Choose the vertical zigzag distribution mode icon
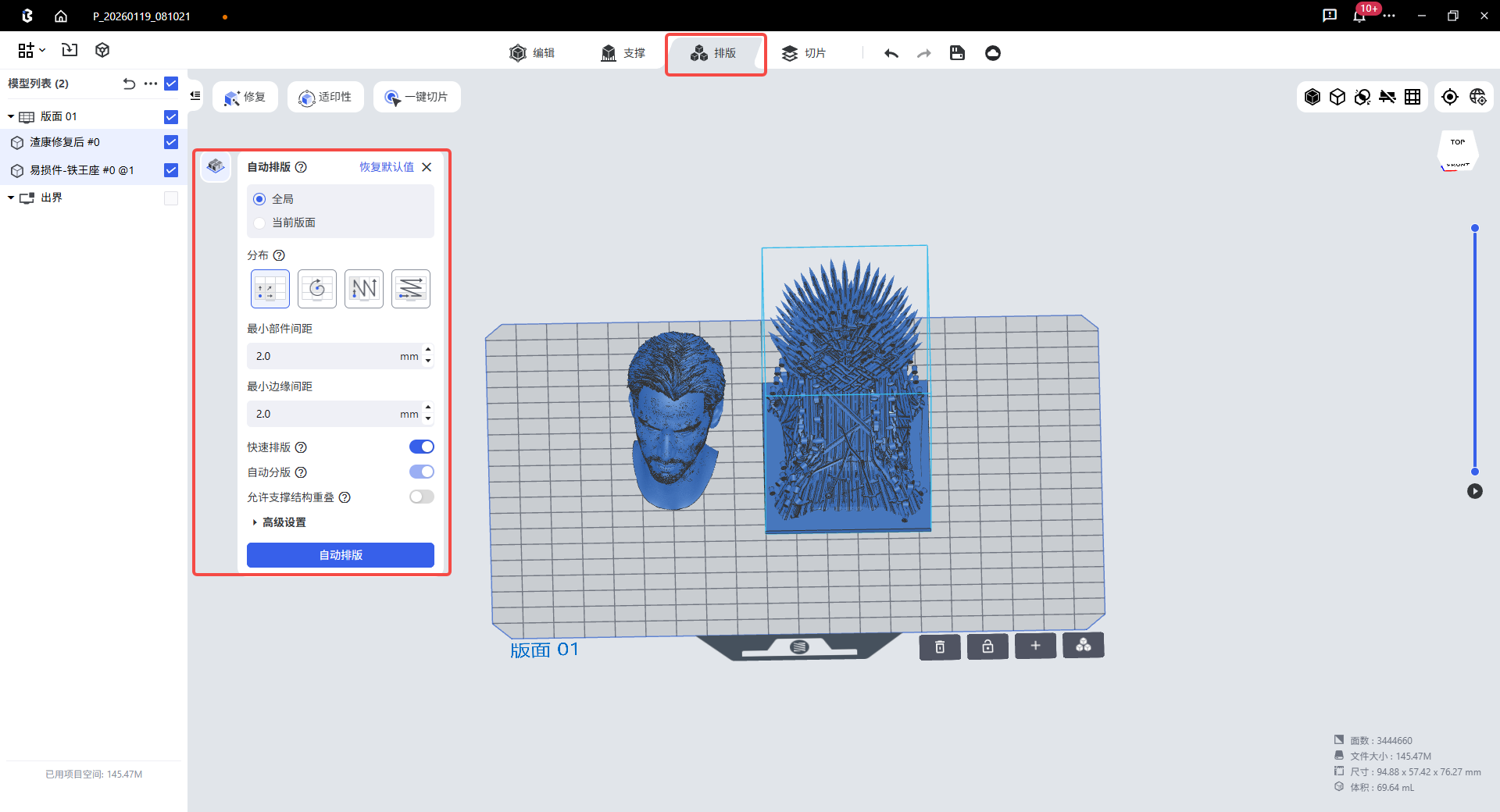 [364, 289]
